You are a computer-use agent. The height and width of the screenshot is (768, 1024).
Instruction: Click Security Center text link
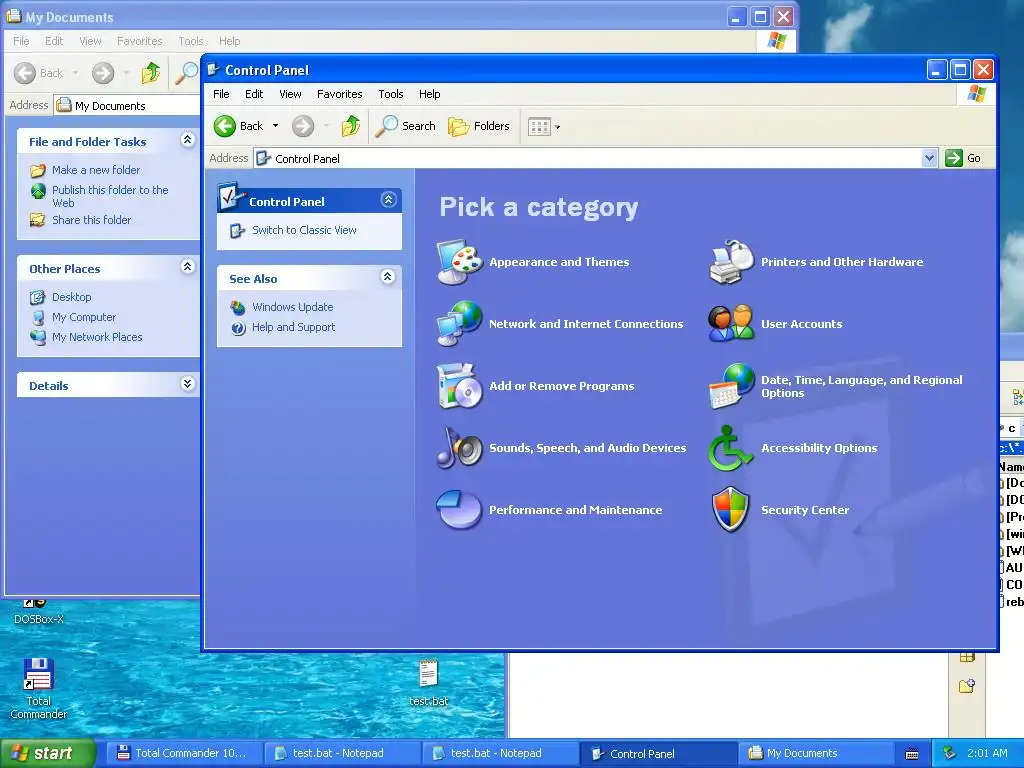(x=805, y=510)
